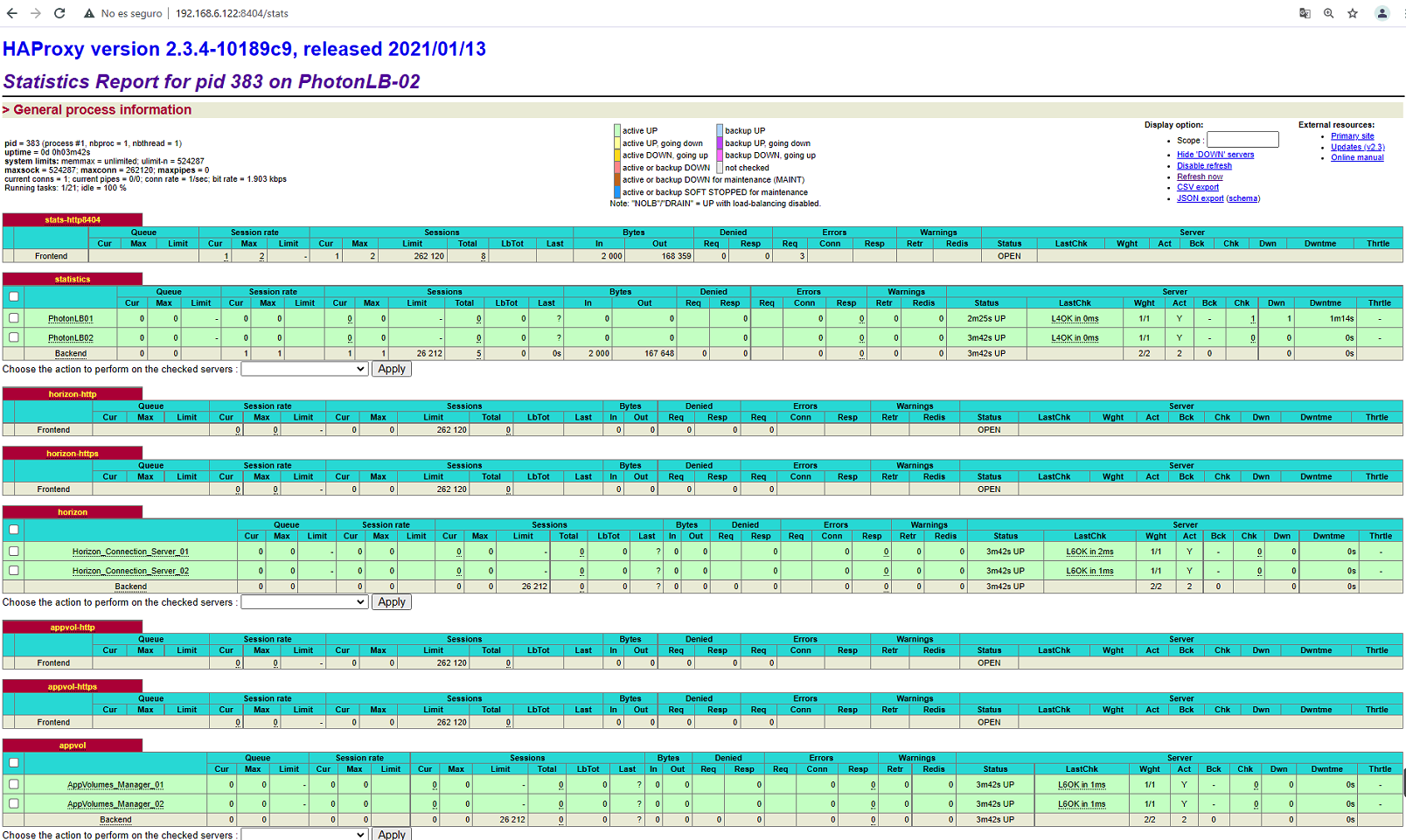Open Online manual link
Image resolution: width=1406 pixels, height=840 pixels.
1358,157
